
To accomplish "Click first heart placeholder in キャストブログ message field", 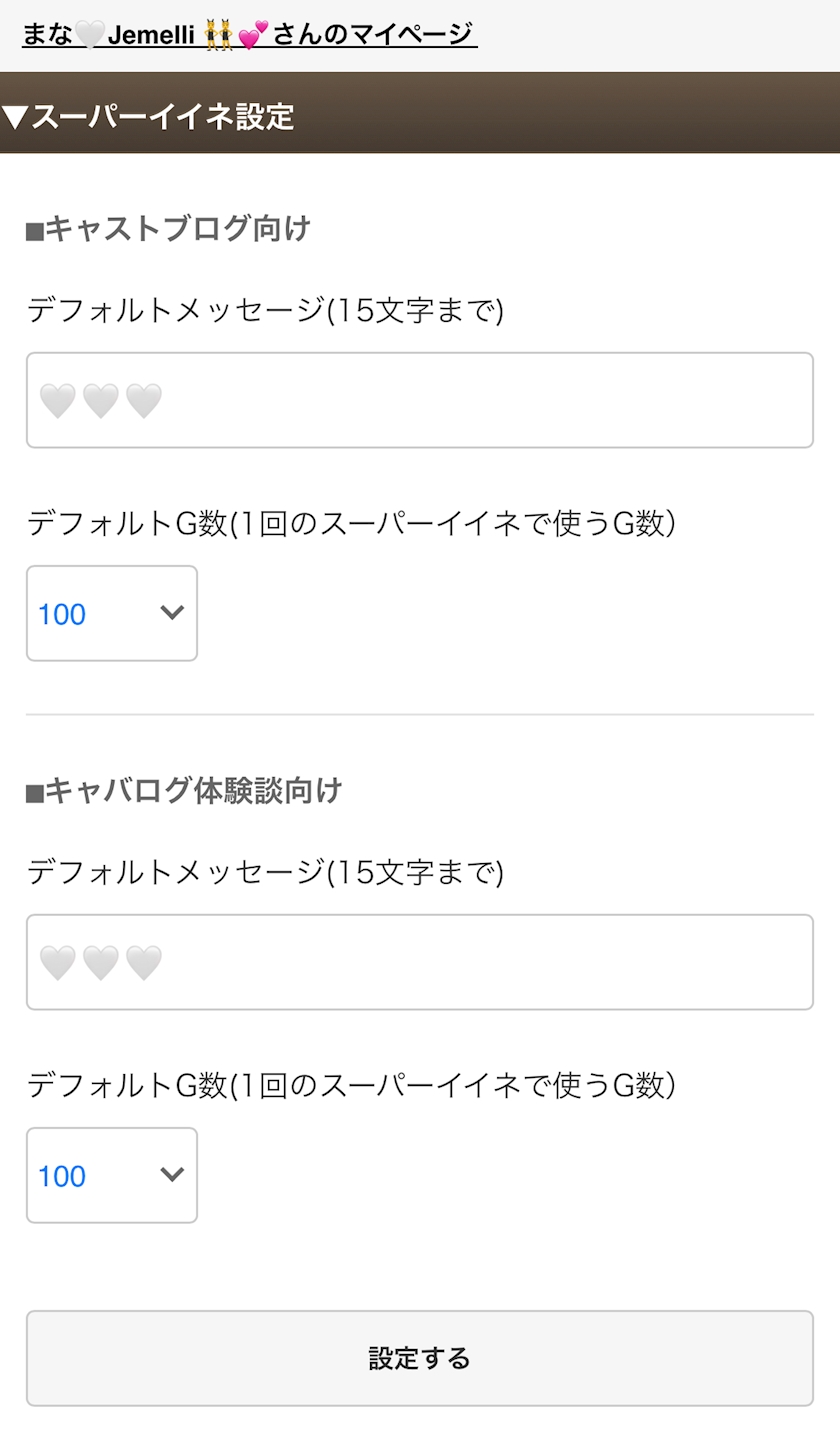I will pyautogui.click(x=58, y=402).
